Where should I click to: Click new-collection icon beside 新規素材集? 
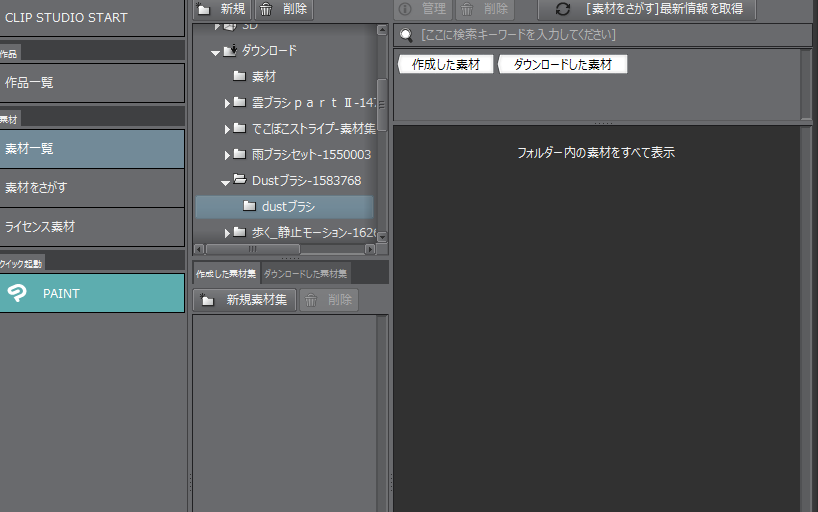[207, 300]
